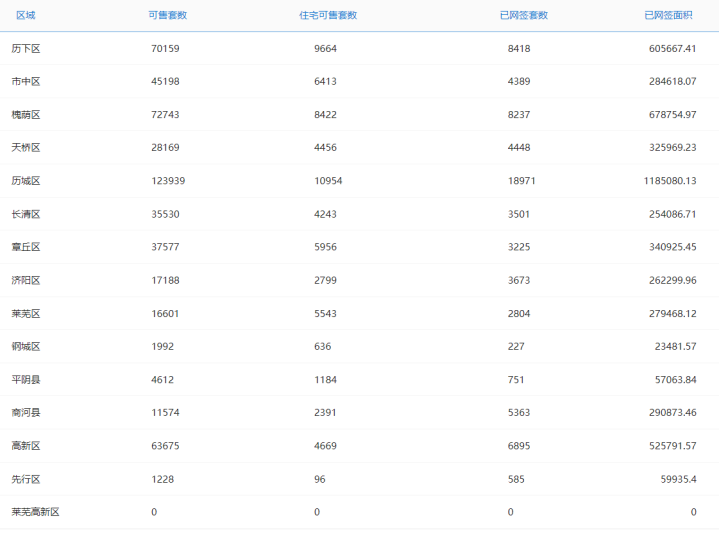Viewport: 719px width, 534px height.
Task: Click signed area 605667.41 for 历下区
Action: (x=673, y=49)
